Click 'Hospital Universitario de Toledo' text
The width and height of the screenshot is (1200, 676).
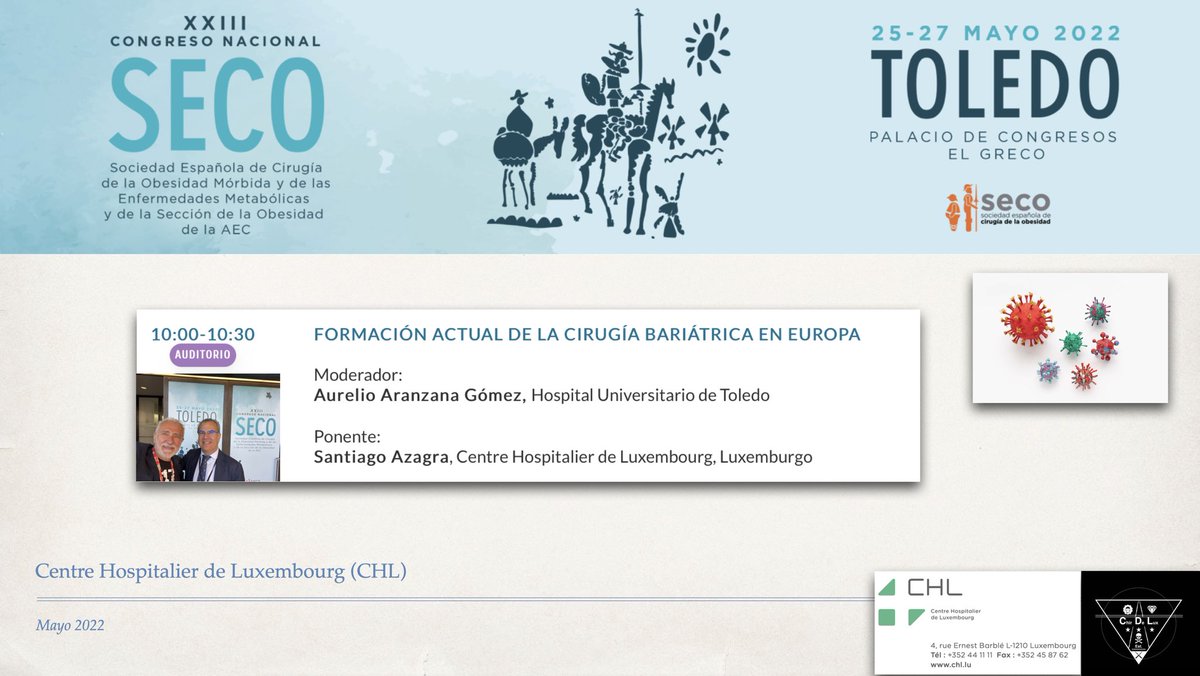click(x=650, y=395)
